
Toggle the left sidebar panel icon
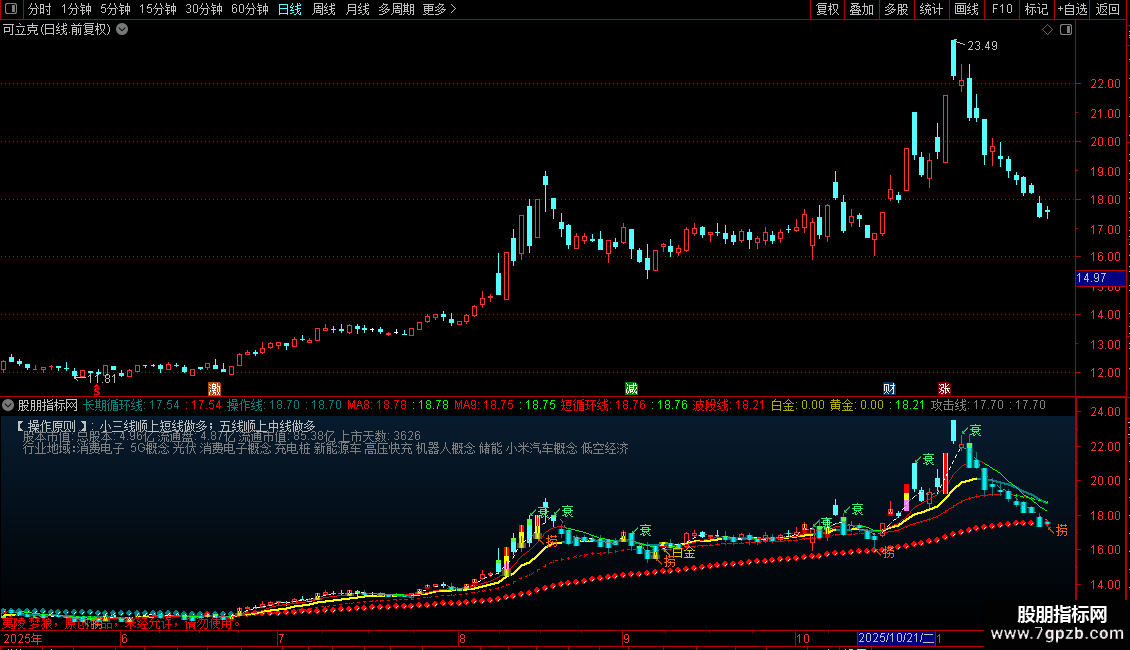point(11,9)
